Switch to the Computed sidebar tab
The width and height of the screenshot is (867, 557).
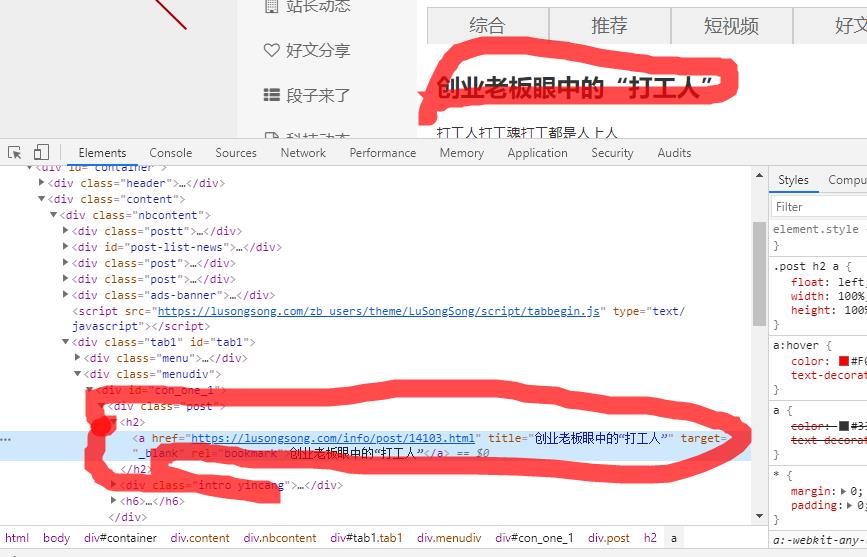click(847, 180)
